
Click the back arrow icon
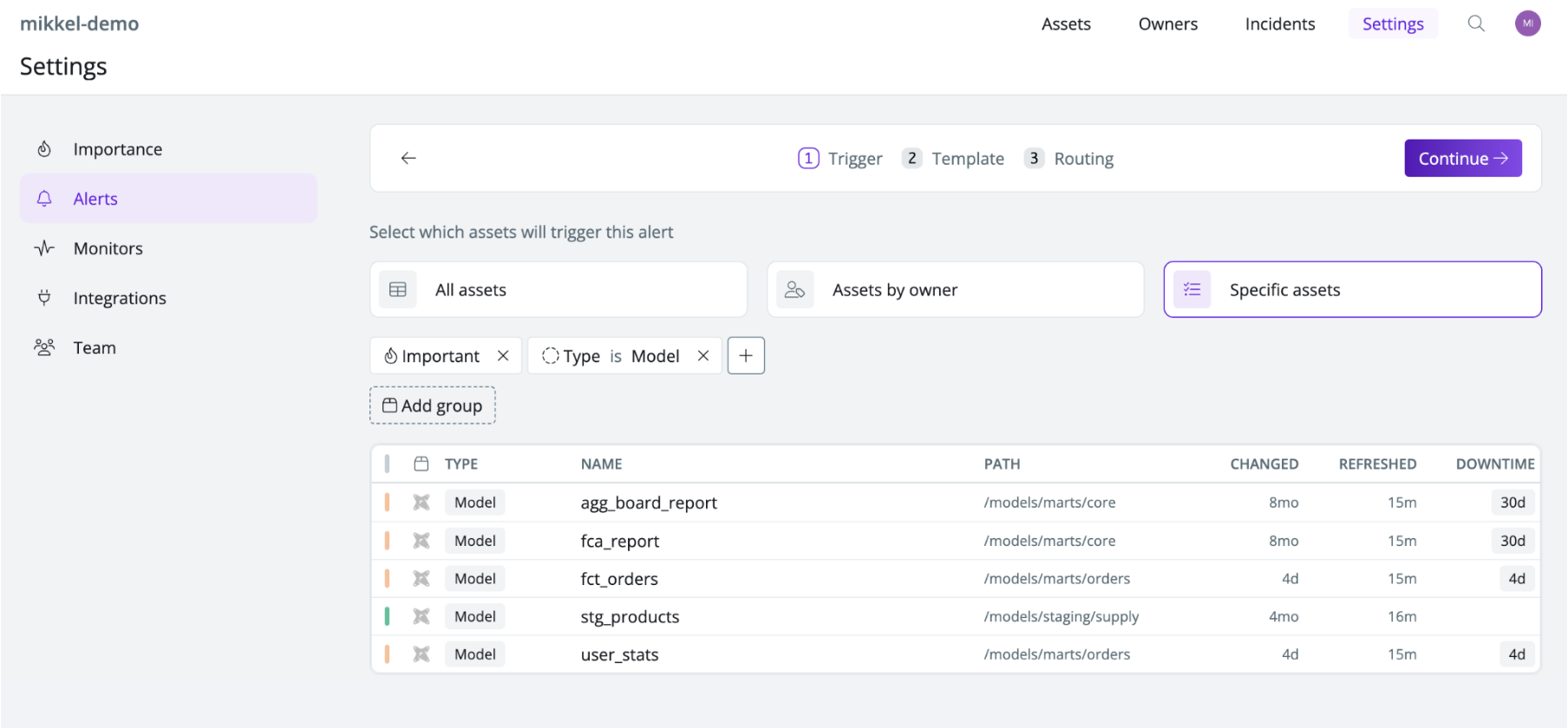coord(408,158)
